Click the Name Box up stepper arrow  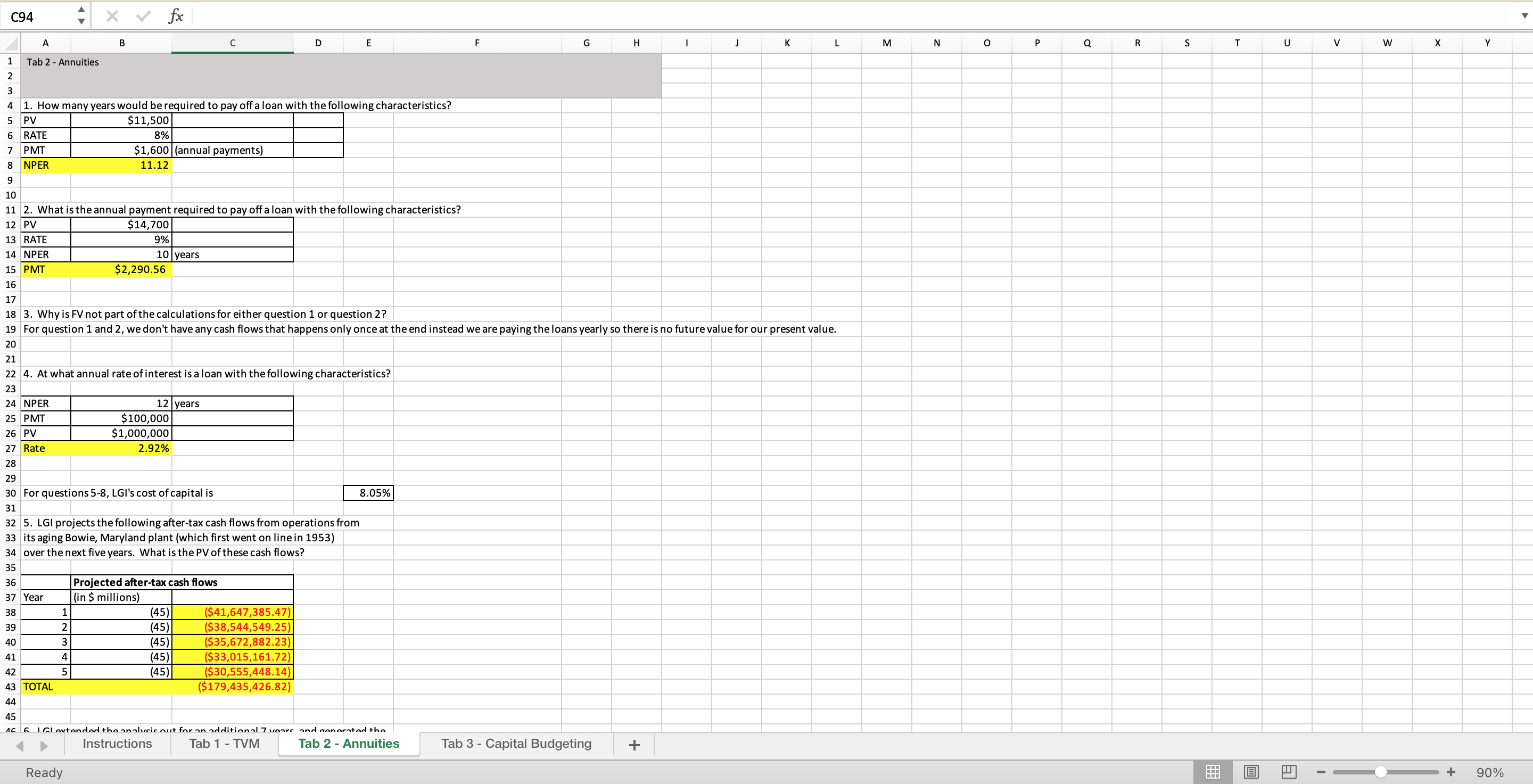(81, 10)
